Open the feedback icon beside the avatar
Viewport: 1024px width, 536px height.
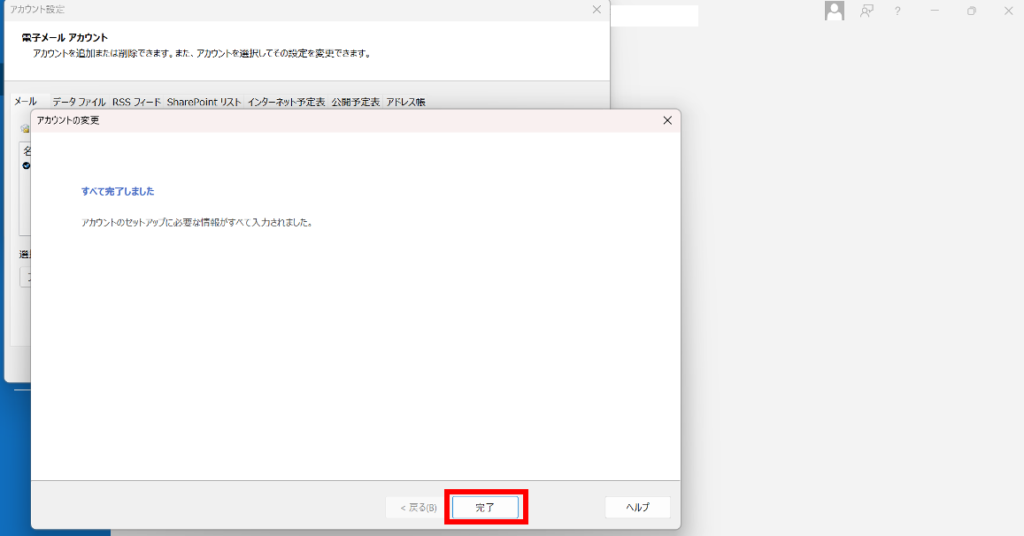(867, 10)
